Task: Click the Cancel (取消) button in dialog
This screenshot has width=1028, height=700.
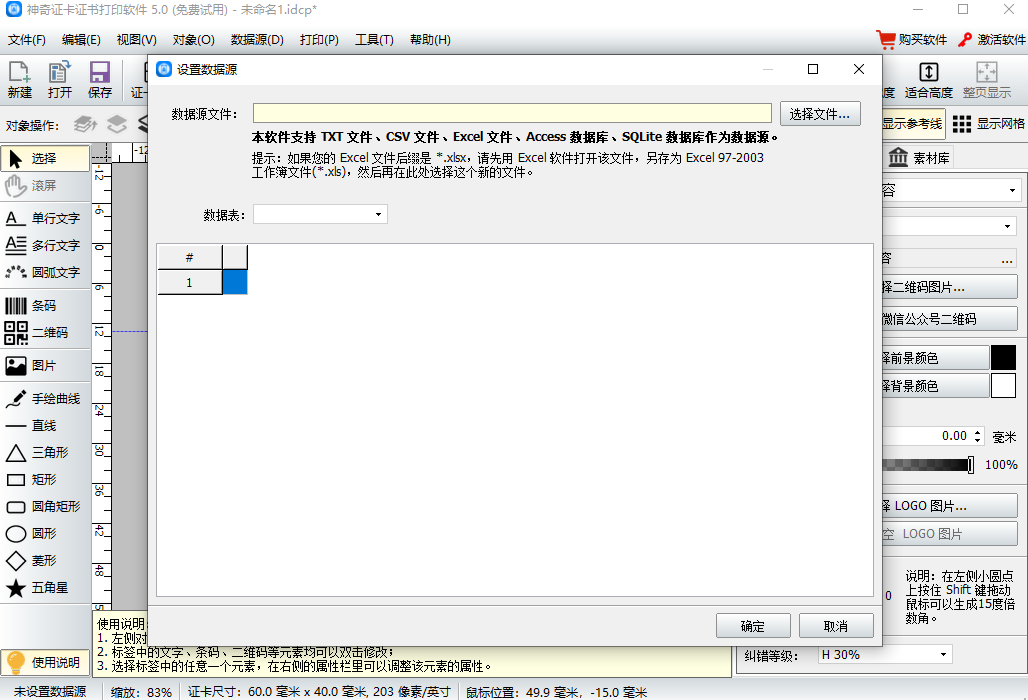Action: (836, 626)
